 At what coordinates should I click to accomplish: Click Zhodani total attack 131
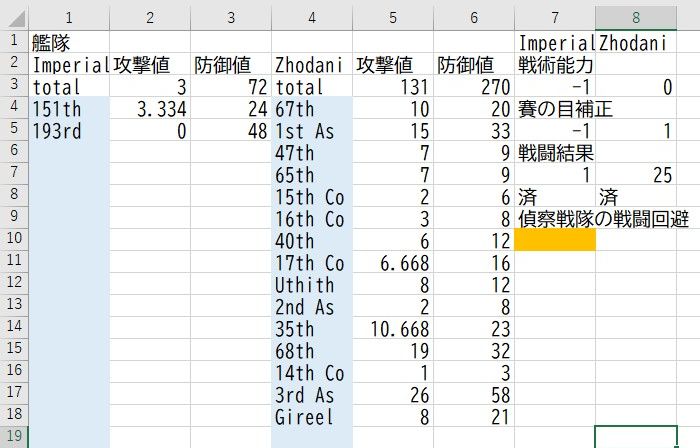393,87
